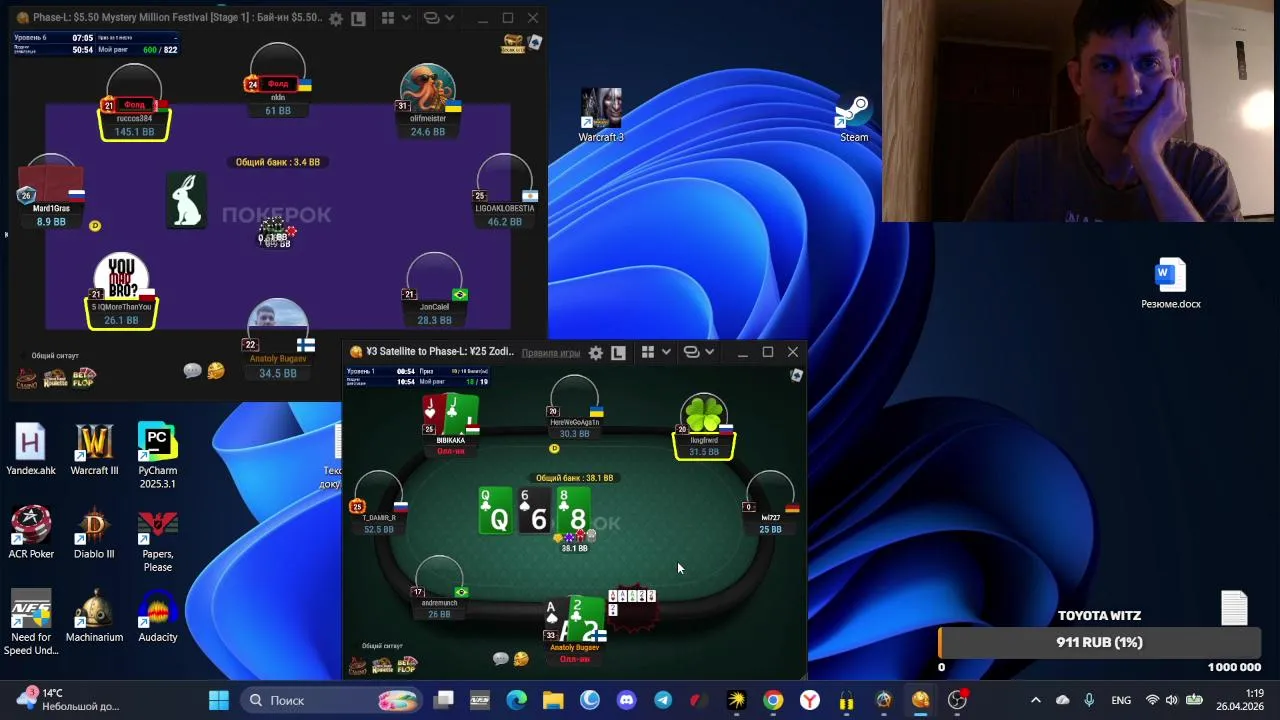Open Roulette icon in Satellite window footer
Viewport: 1280px width, 720px height.
tap(382, 665)
